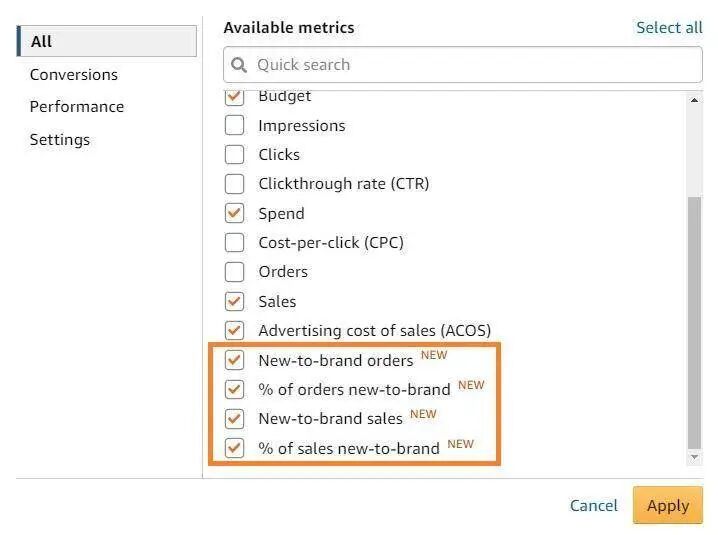Uncheck the Budget metric
Image resolution: width=718 pixels, height=535 pixels.
234,97
